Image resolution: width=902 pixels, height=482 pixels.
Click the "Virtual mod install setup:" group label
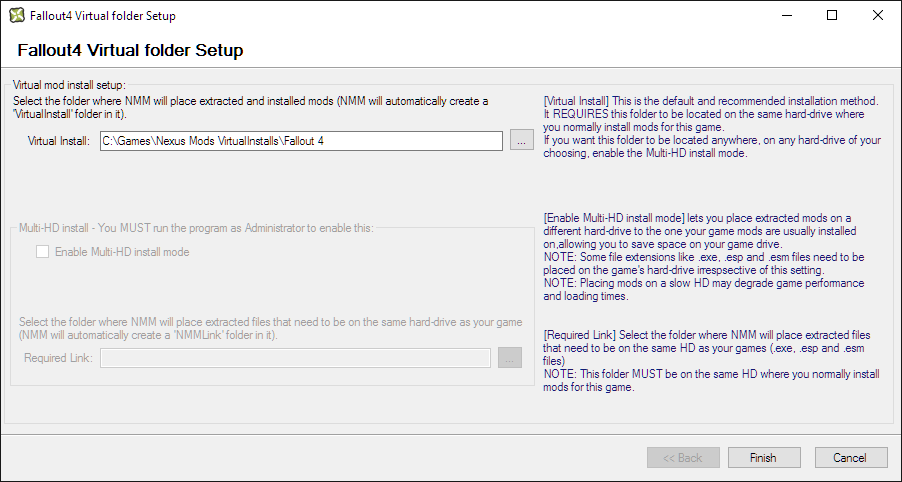(69, 85)
